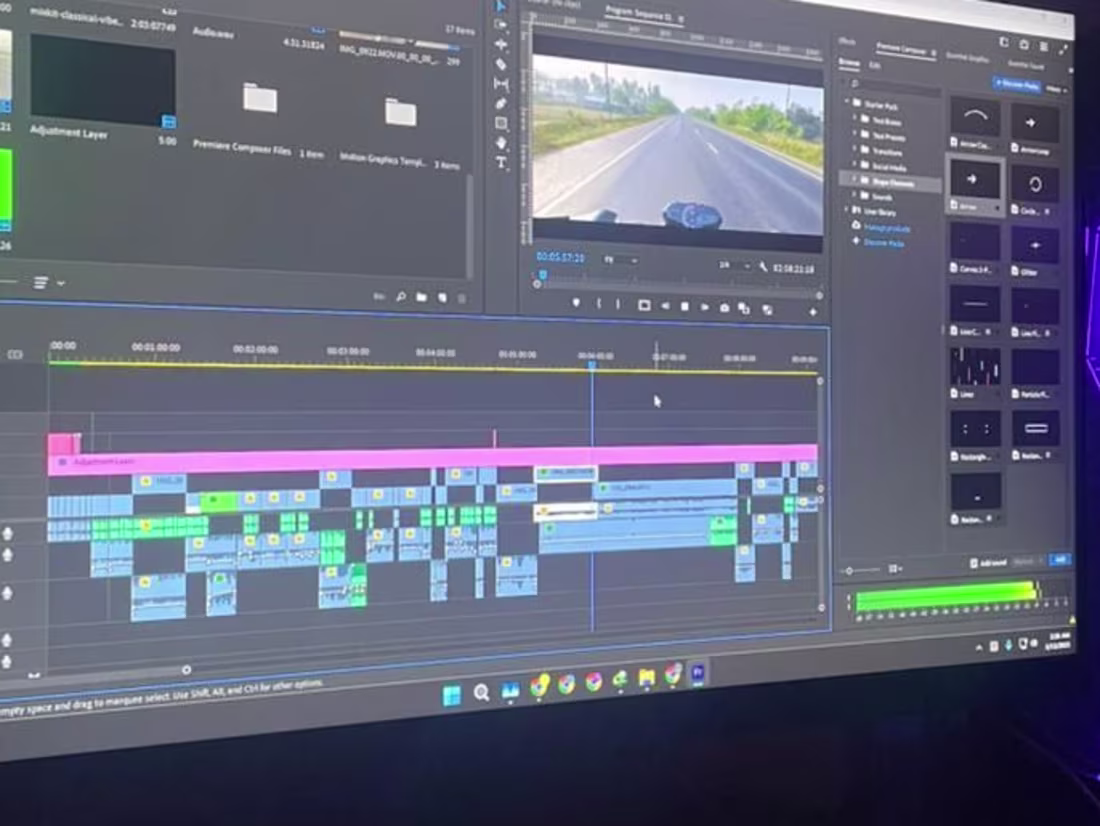Image resolution: width=1100 pixels, height=826 pixels.
Task: Expand the Social Media folder
Action: click(x=855, y=164)
